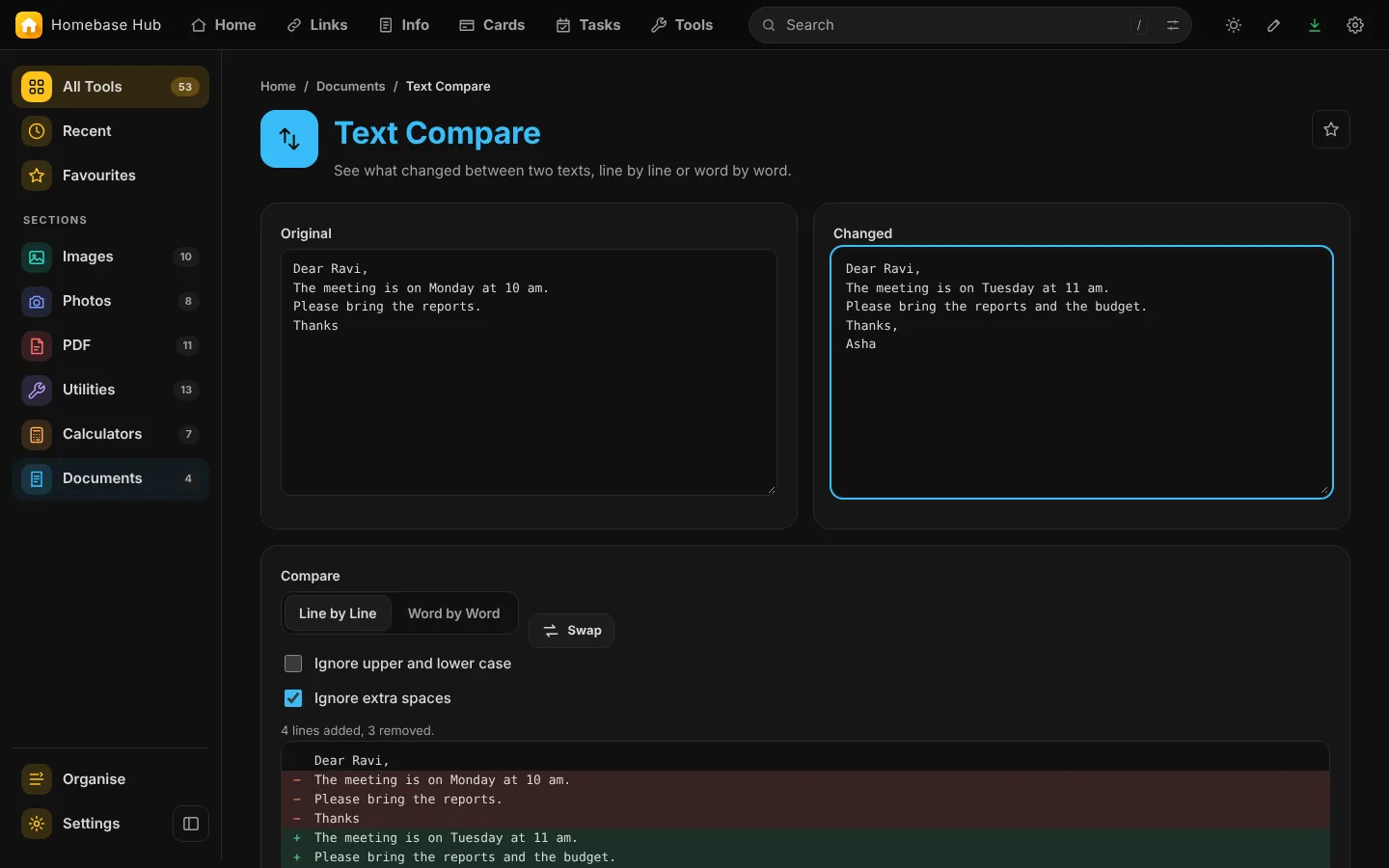Enable Ignore upper and lower case checkbox

click(293, 664)
